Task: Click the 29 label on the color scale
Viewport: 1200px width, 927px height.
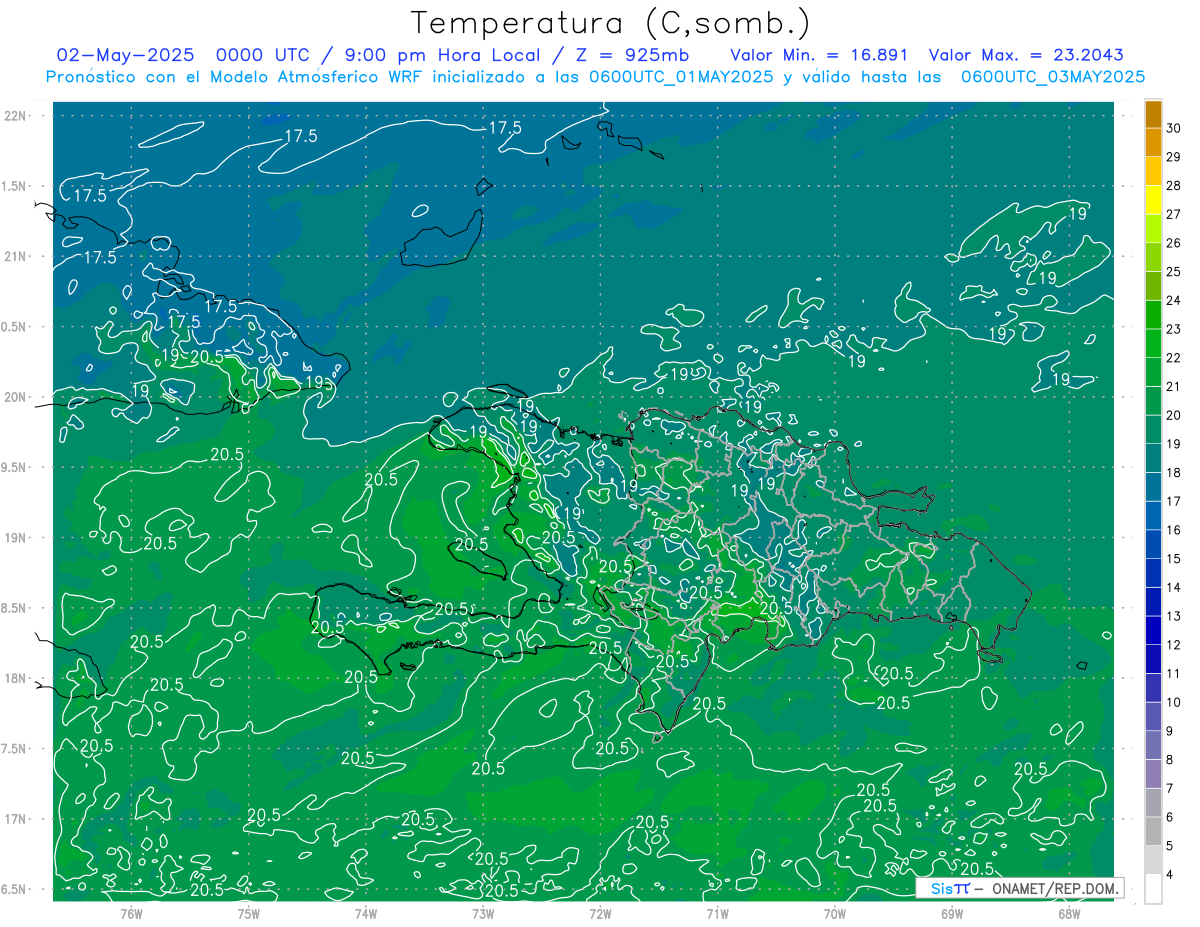Action: [1175, 157]
